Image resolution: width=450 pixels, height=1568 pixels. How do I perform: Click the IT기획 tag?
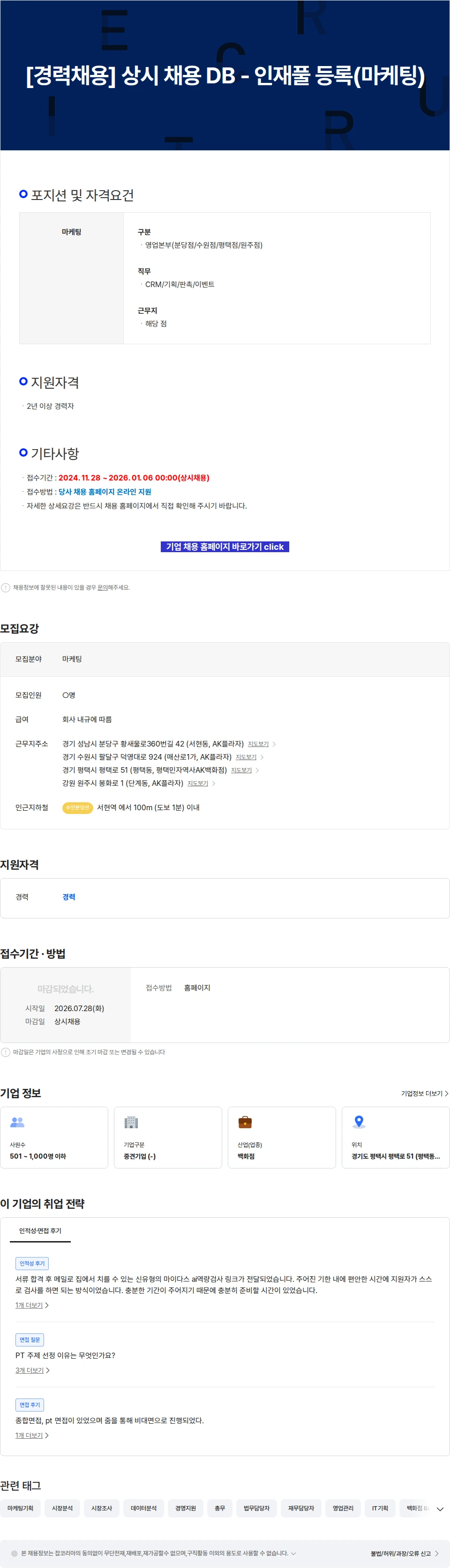point(380,1508)
